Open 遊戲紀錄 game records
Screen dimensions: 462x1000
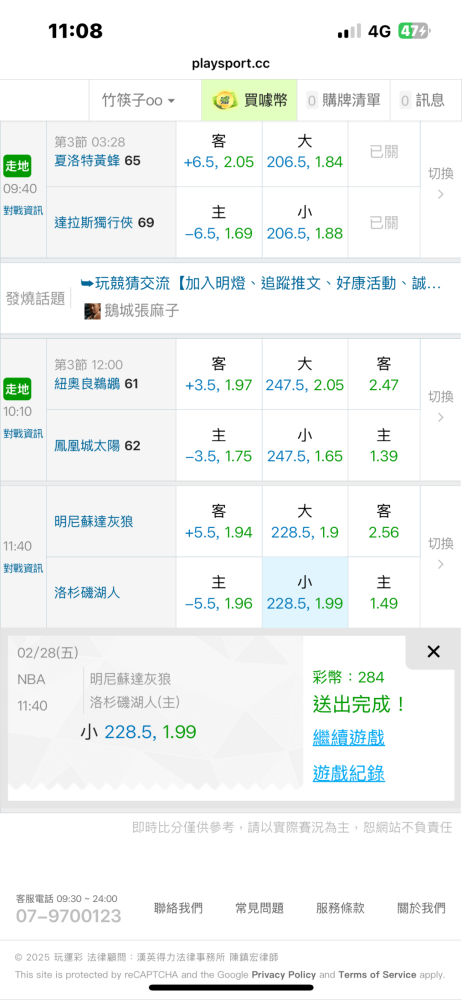tap(348, 774)
